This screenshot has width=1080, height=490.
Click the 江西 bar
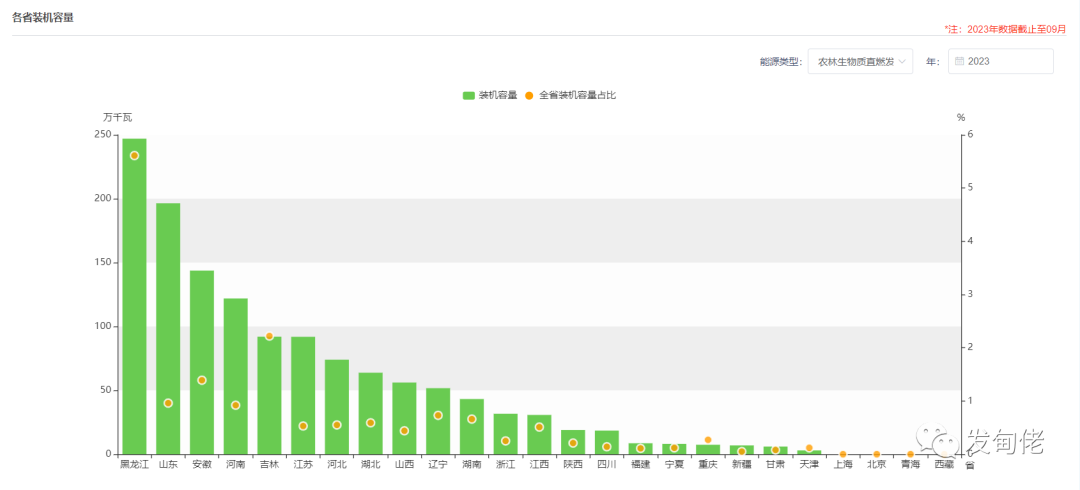coord(539,435)
